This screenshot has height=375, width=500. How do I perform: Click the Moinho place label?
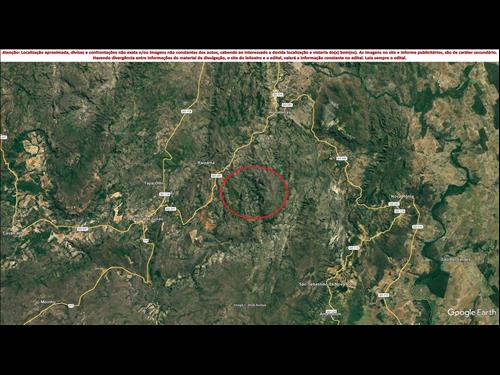pos(47,302)
